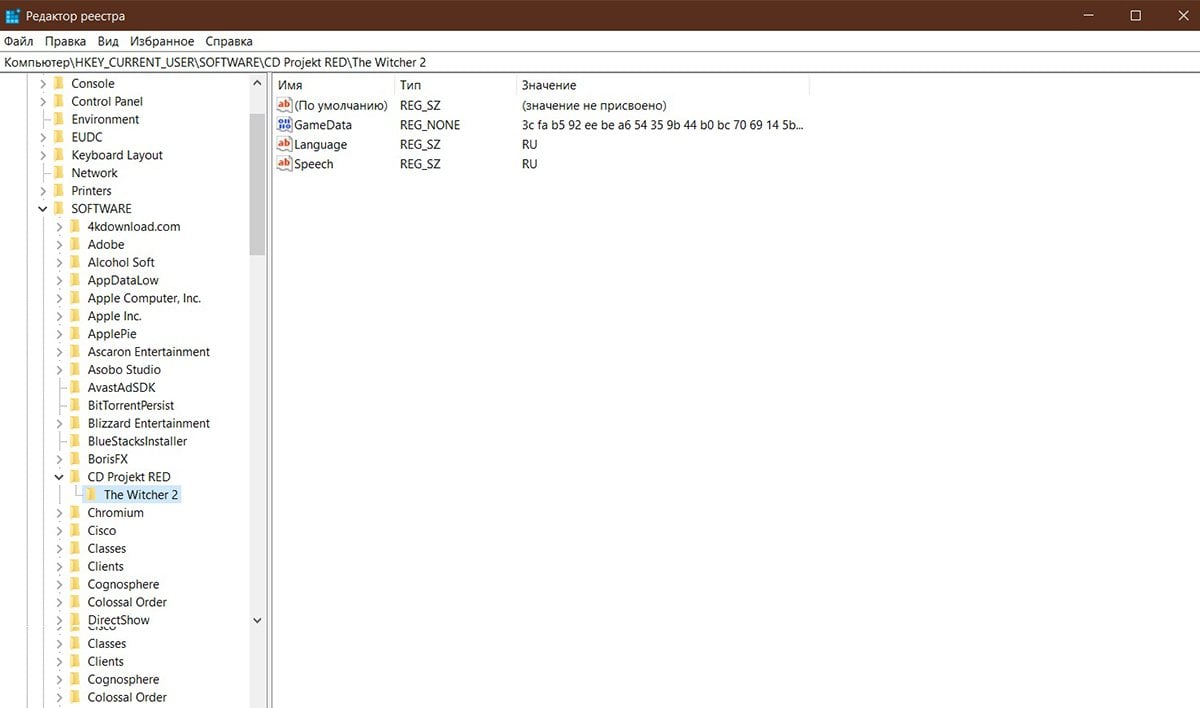The height and width of the screenshot is (708, 1200).
Task: Click The Witcher 2 folder icon
Action: pos(92,495)
